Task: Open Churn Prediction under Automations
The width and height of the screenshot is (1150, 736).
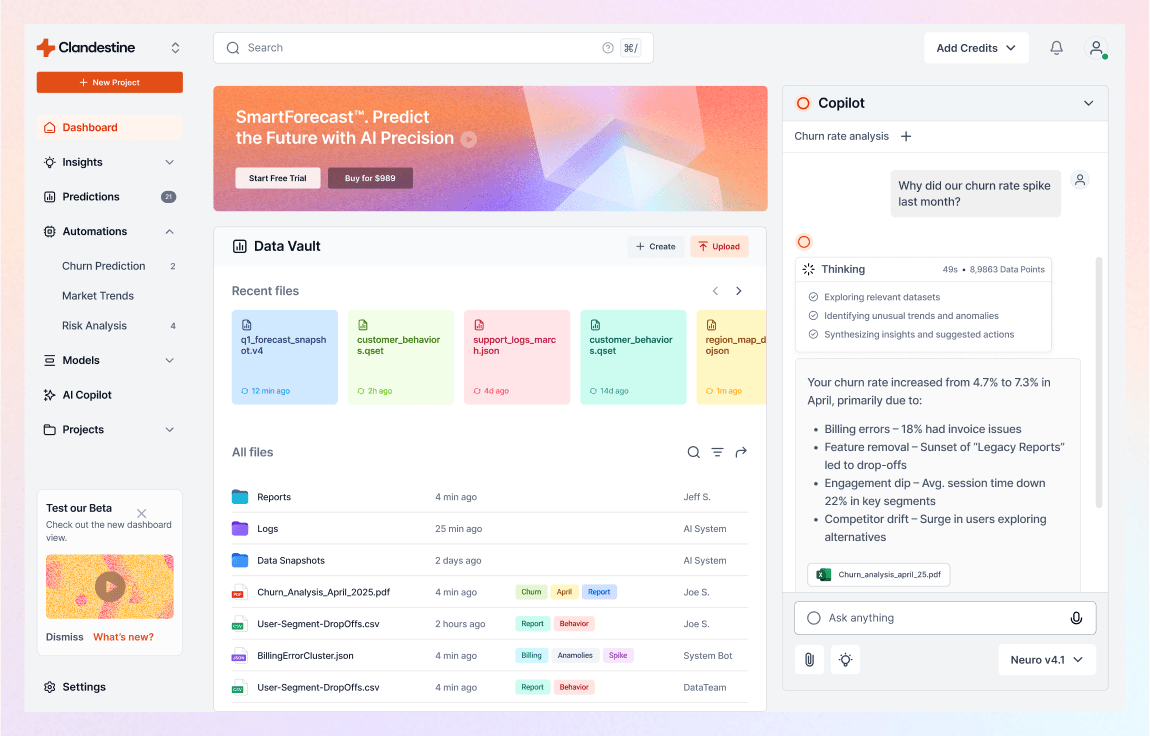Action: coord(104,266)
